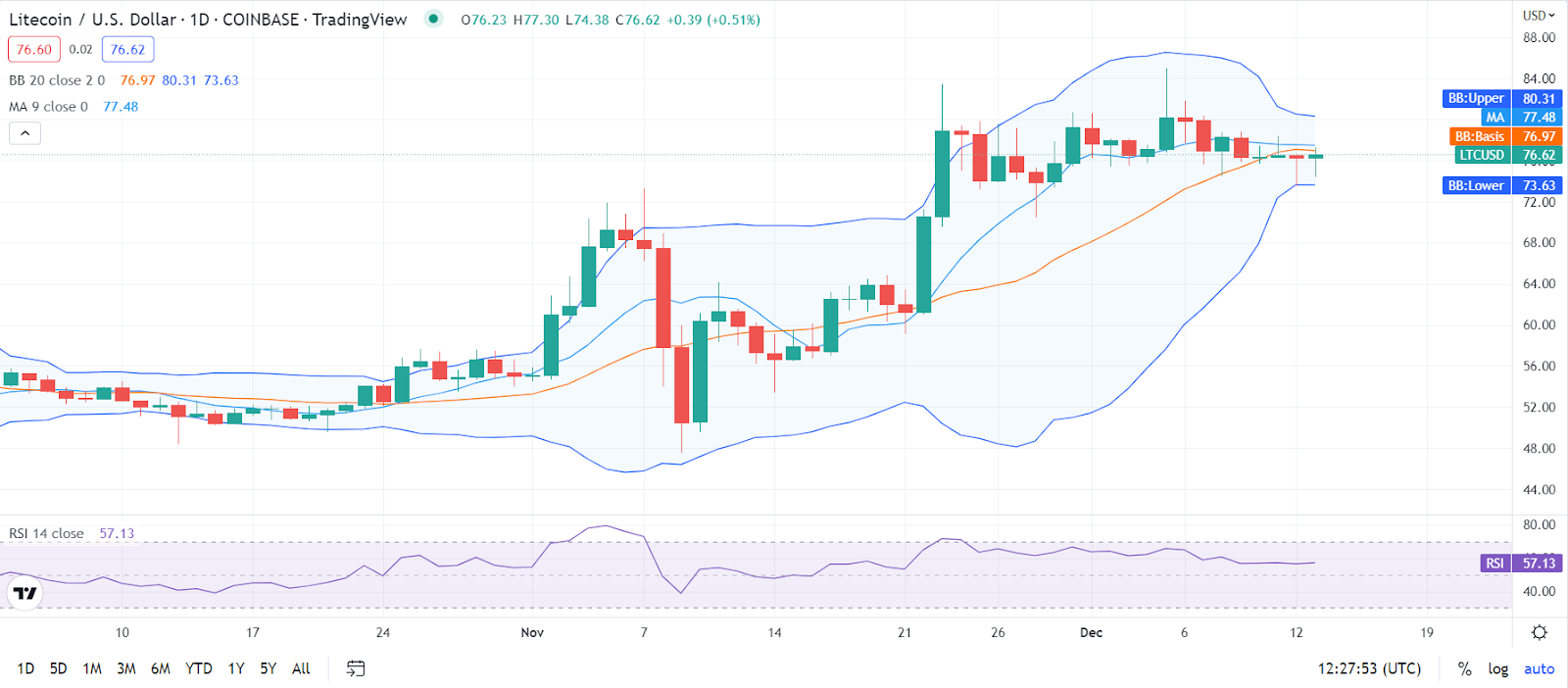Click the 44.00 price axis value
1568x688 pixels.
point(1539,489)
